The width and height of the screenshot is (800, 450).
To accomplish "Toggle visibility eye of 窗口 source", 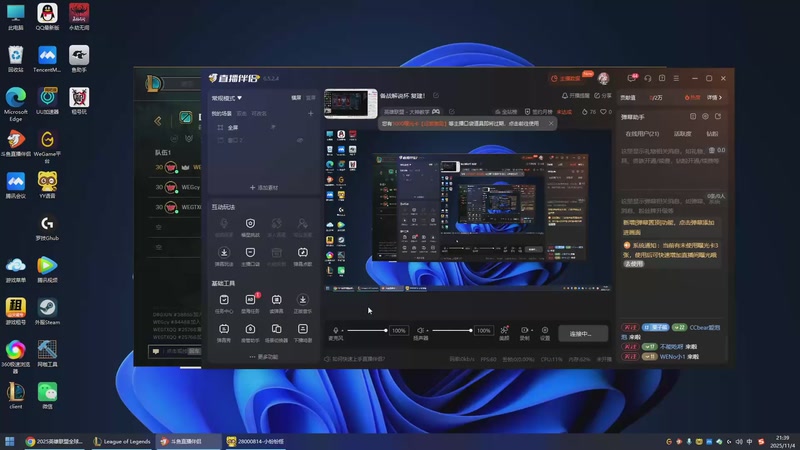I will [300, 140].
